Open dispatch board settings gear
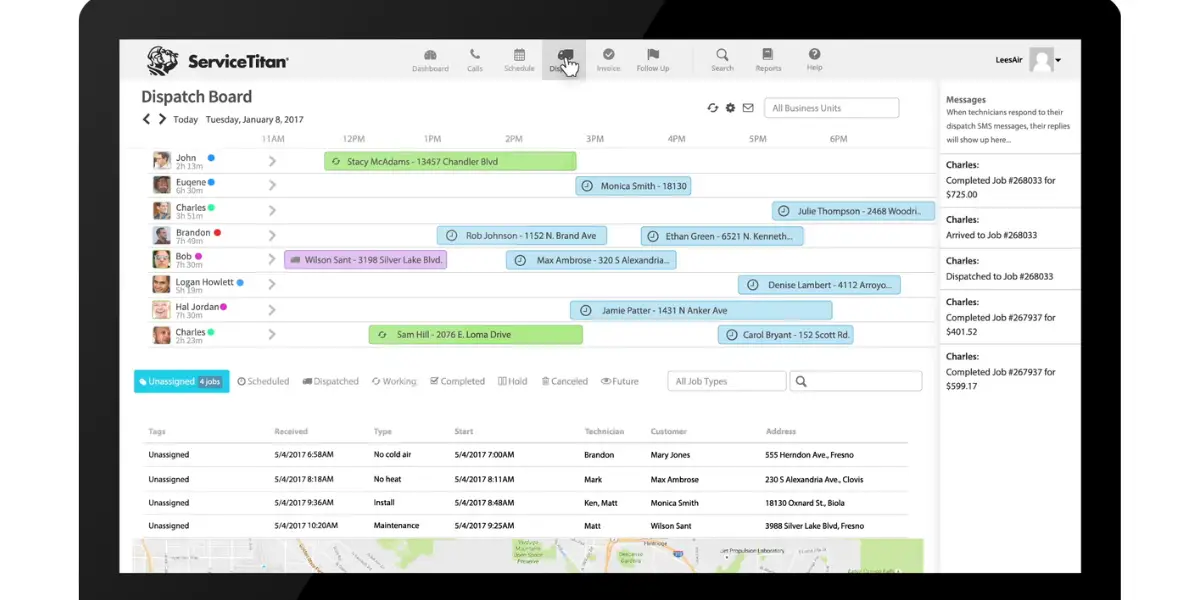This screenshot has width=1200, height=600. 730,108
